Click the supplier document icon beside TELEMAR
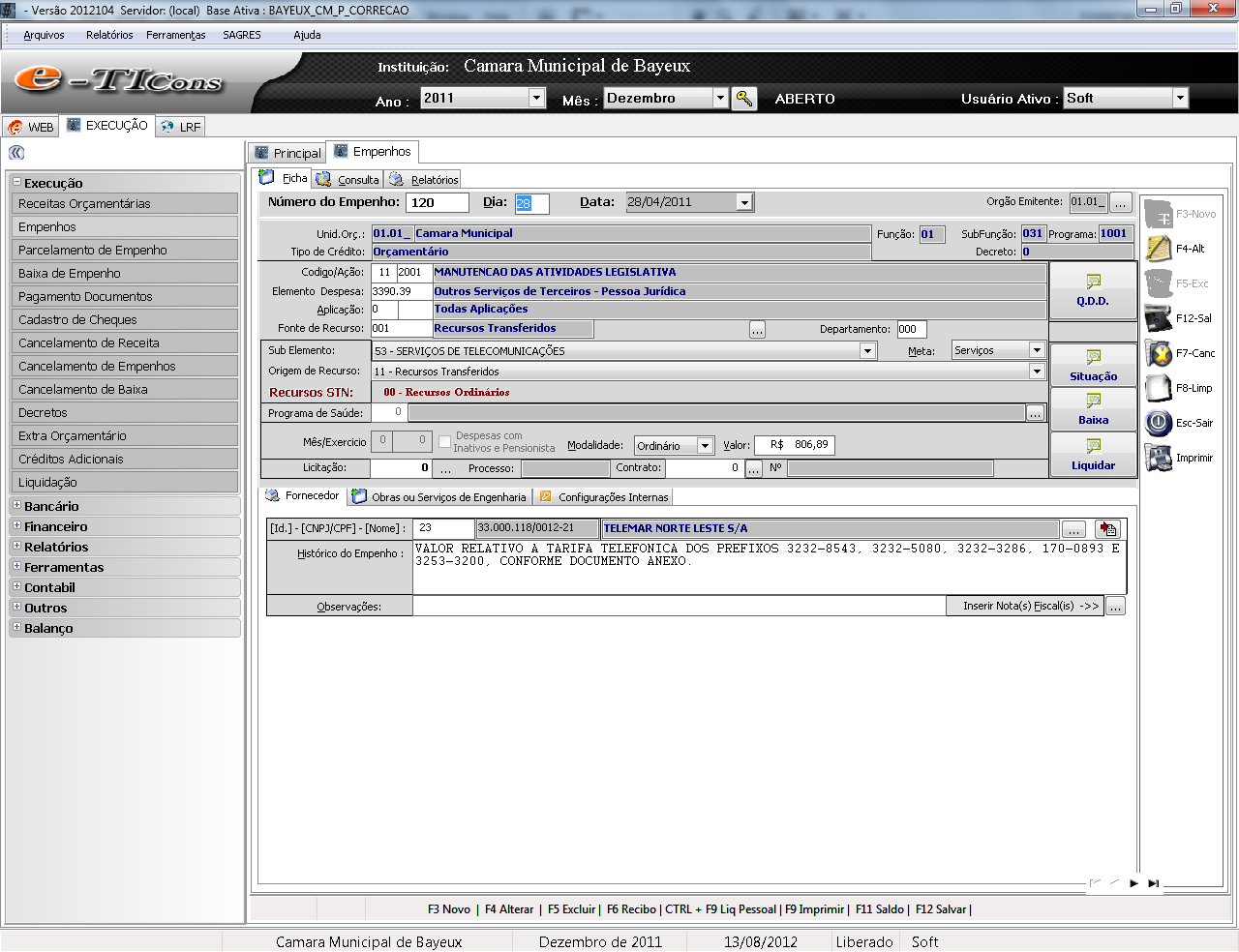The width and height of the screenshot is (1239, 952). pos(1107,529)
